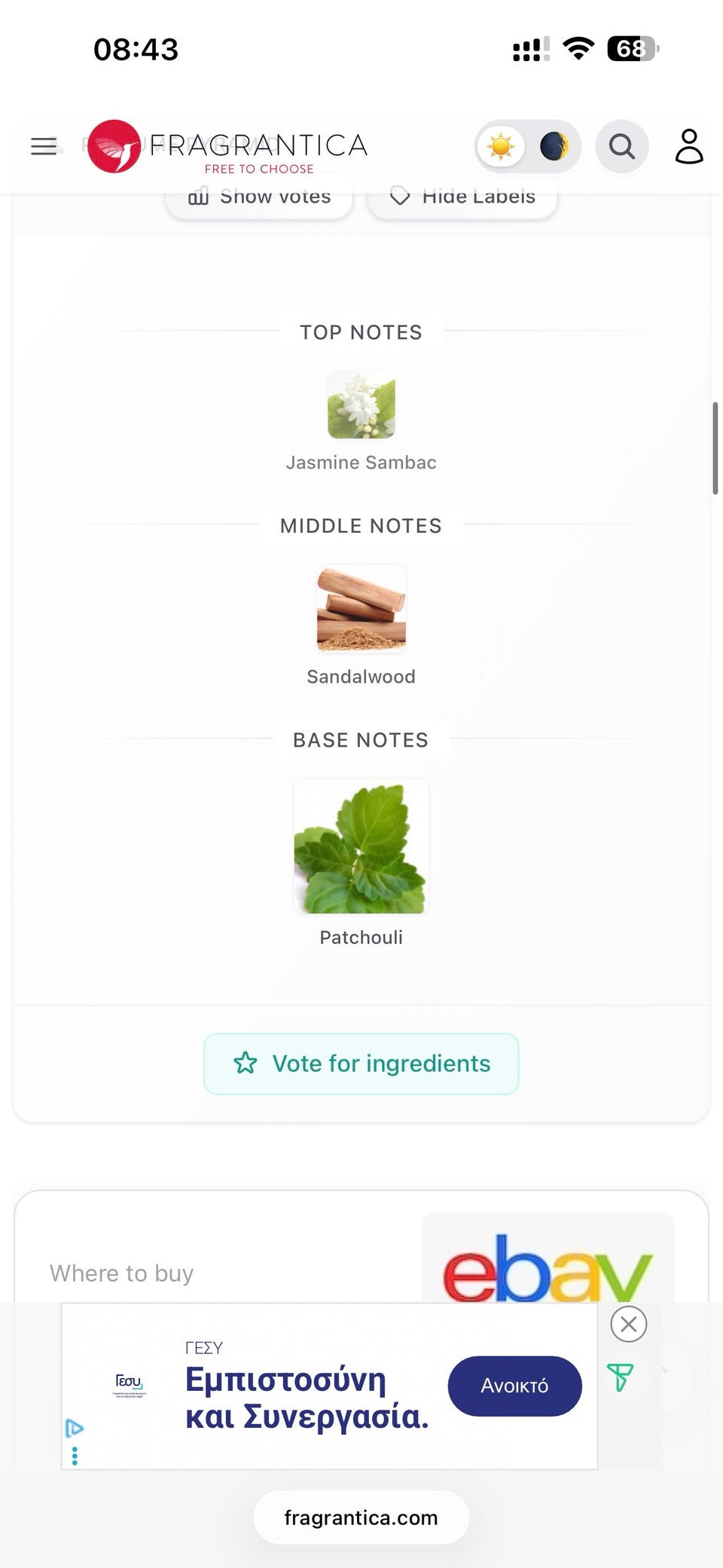Tap the Jasmine Sambac note image
The image size is (723, 1568).
point(361,405)
